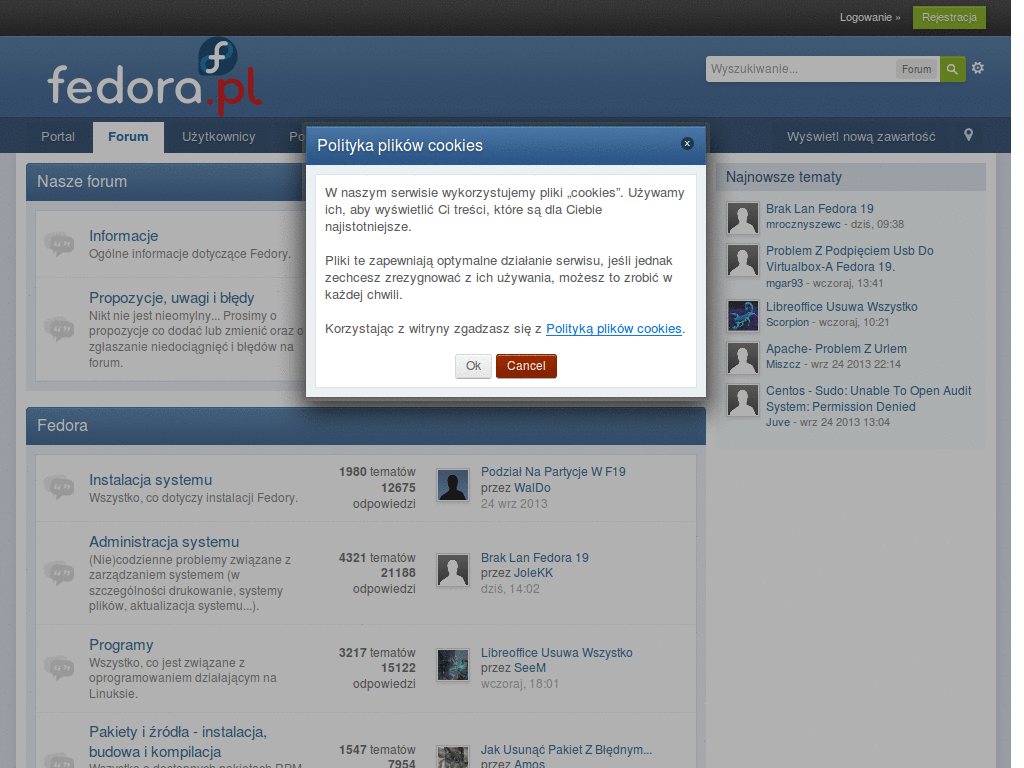This screenshot has width=1024, height=768.
Task: Click the Informacje forum speech-bubble icon
Action: tap(59, 244)
